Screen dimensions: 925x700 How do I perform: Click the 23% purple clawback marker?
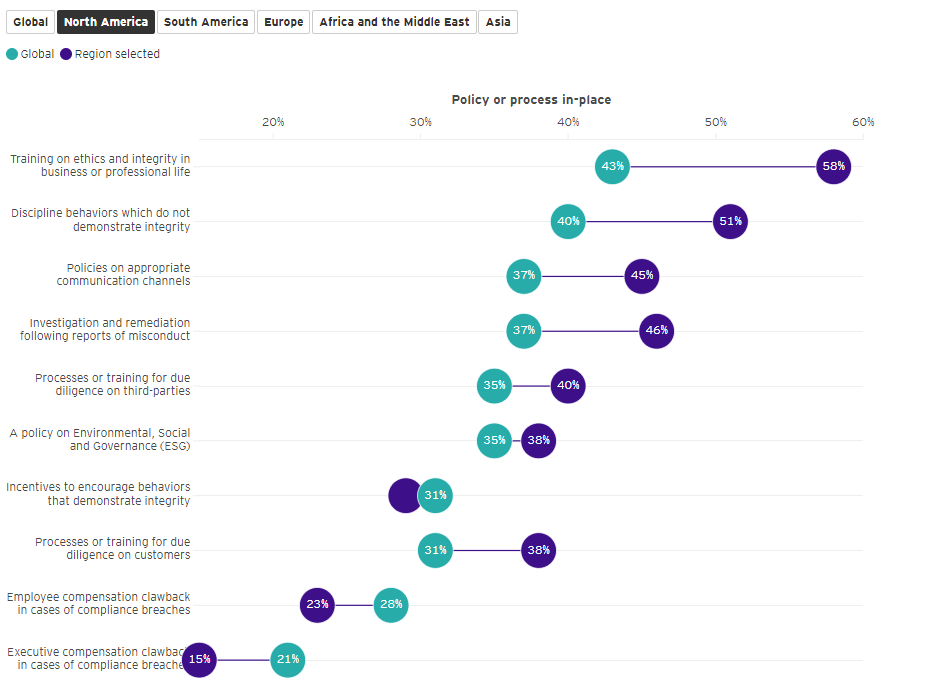pos(317,605)
